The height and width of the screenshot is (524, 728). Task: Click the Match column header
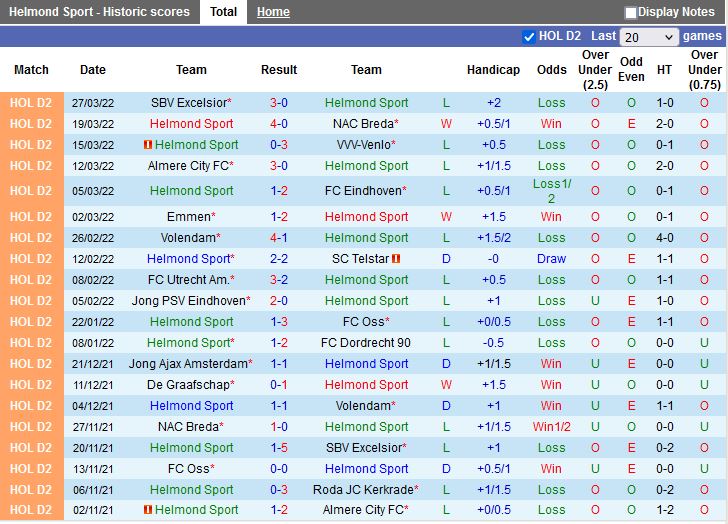31,70
